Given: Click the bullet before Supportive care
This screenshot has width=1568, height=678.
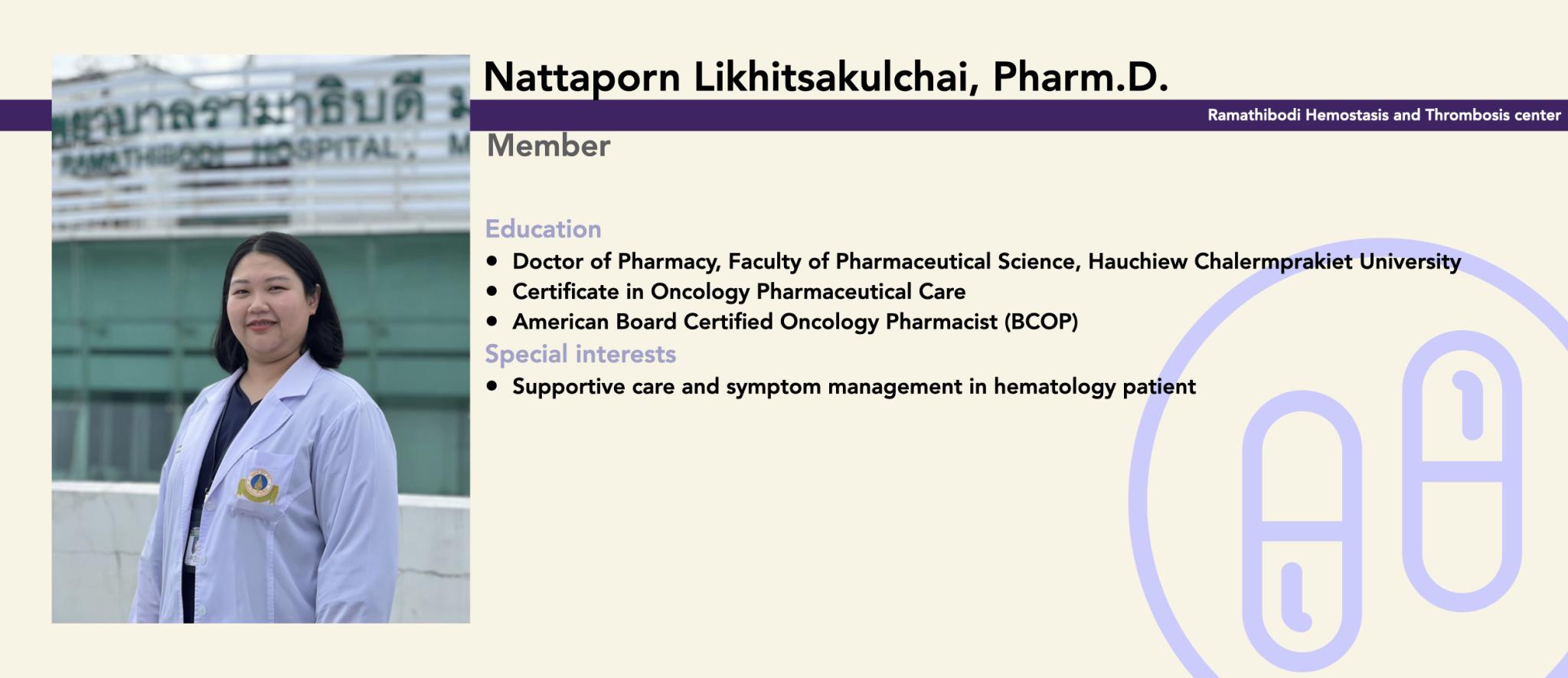Looking at the screenshot, I should pos(492,387).
